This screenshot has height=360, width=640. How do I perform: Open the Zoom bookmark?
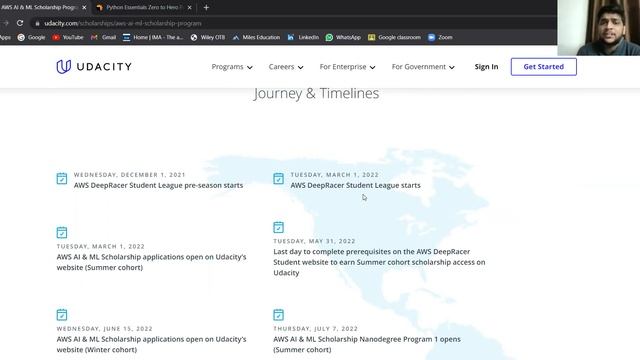(x=440, y=37)
